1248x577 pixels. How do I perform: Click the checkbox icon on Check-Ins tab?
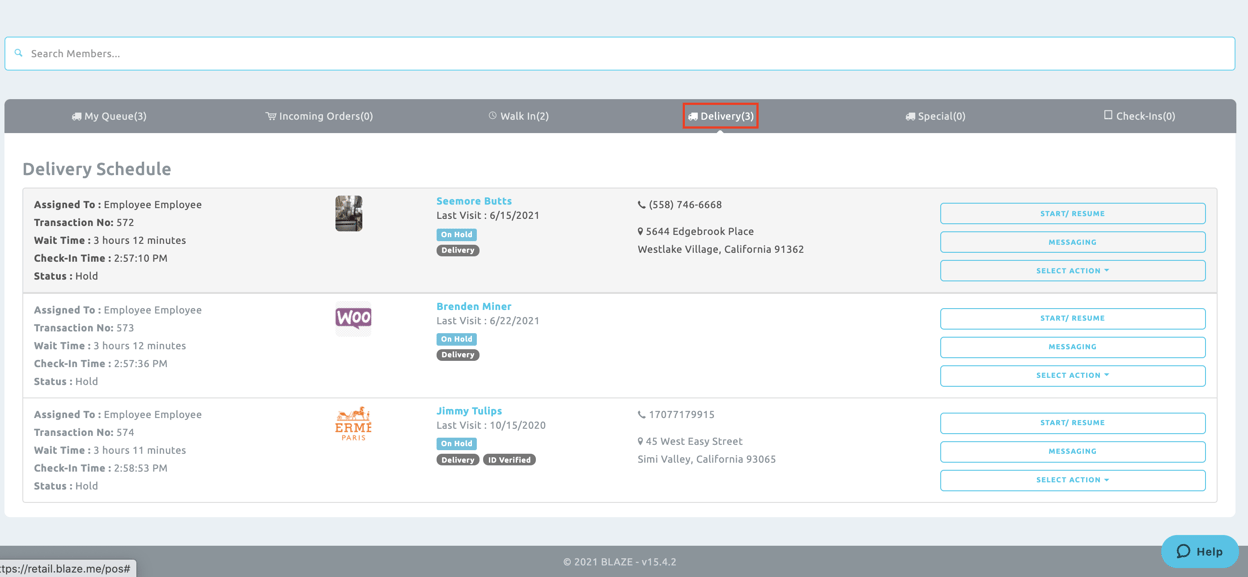point(1108,115)
